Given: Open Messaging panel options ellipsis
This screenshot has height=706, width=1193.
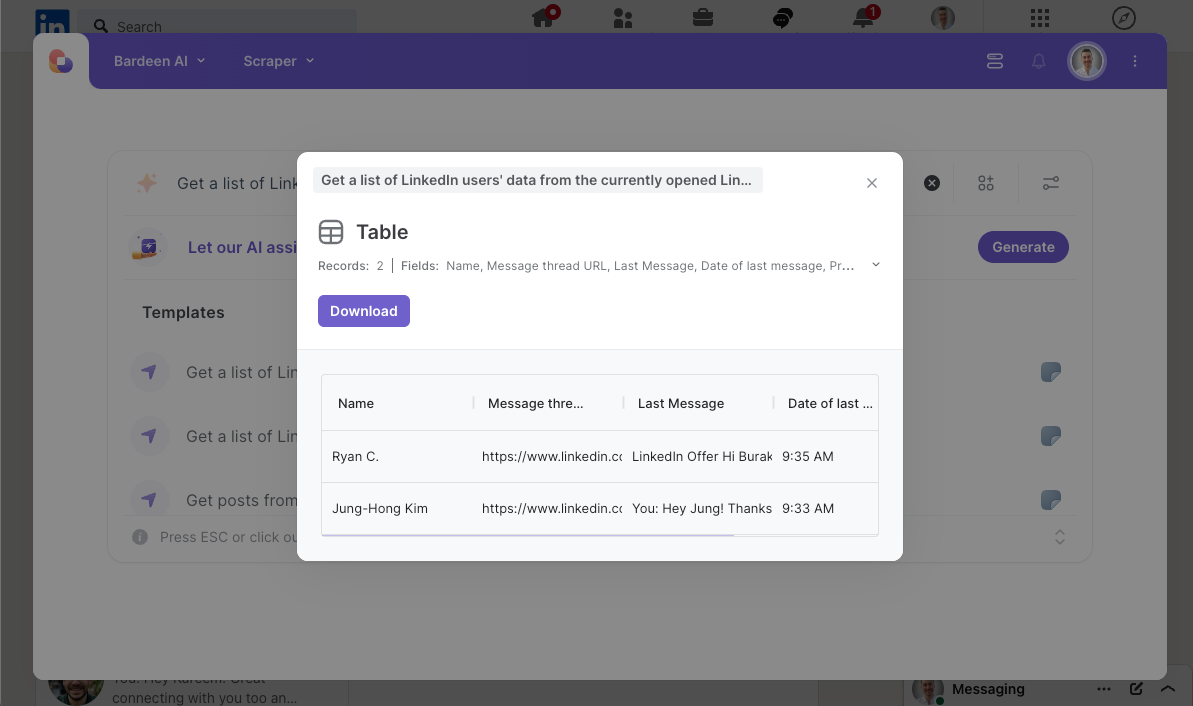Looking at the screenshot, I should (1104, 689).
